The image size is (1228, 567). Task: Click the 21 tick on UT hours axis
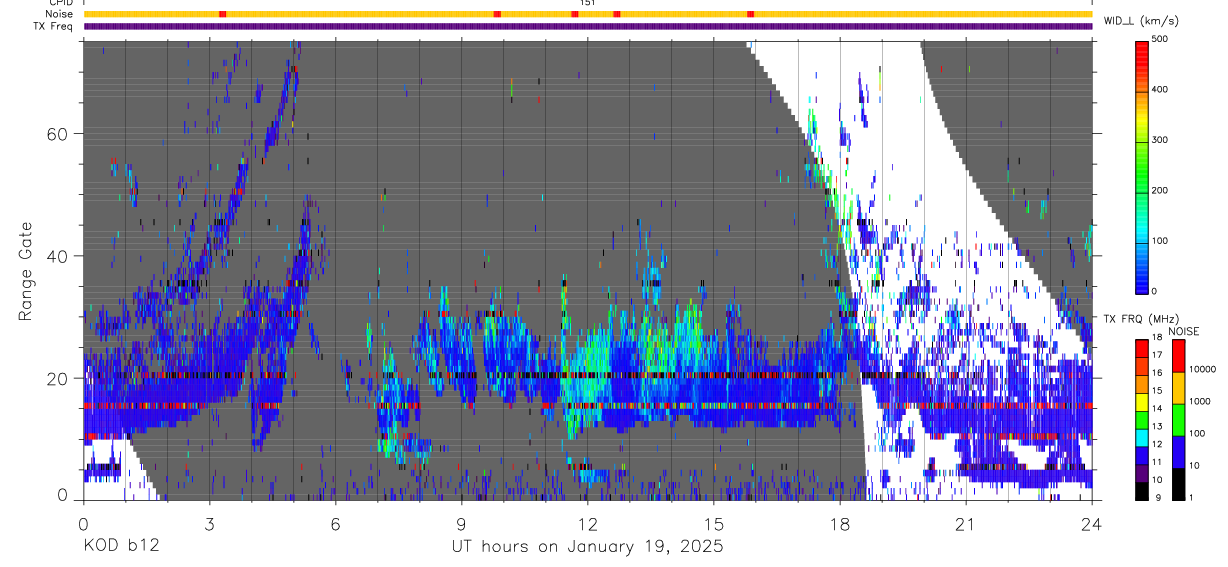tap(966, 523)
